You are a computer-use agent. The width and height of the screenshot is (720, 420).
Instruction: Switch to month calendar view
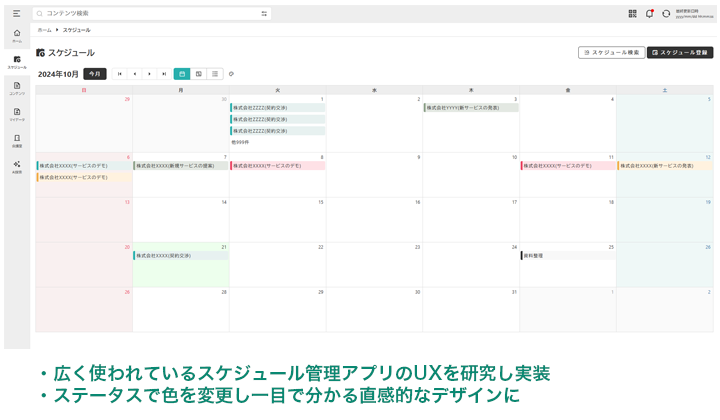[182, 74]
